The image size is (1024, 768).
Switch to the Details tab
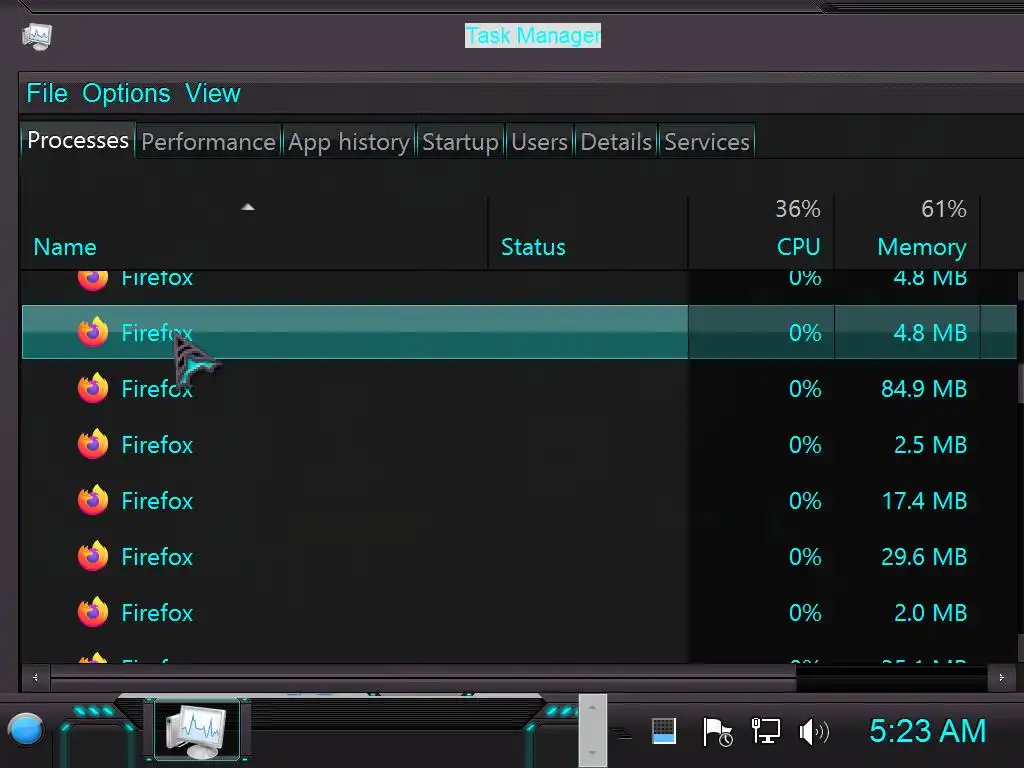click(616, 142)
